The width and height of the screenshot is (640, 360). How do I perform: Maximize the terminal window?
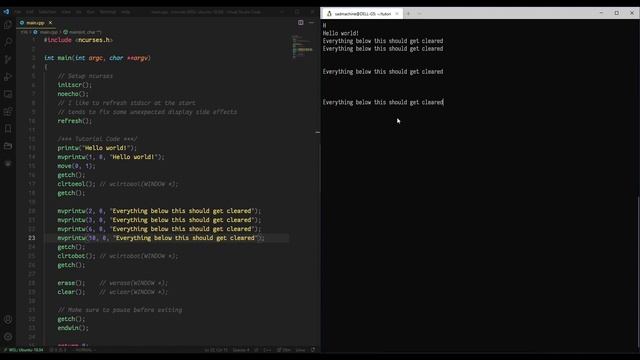tap(616, 13)
